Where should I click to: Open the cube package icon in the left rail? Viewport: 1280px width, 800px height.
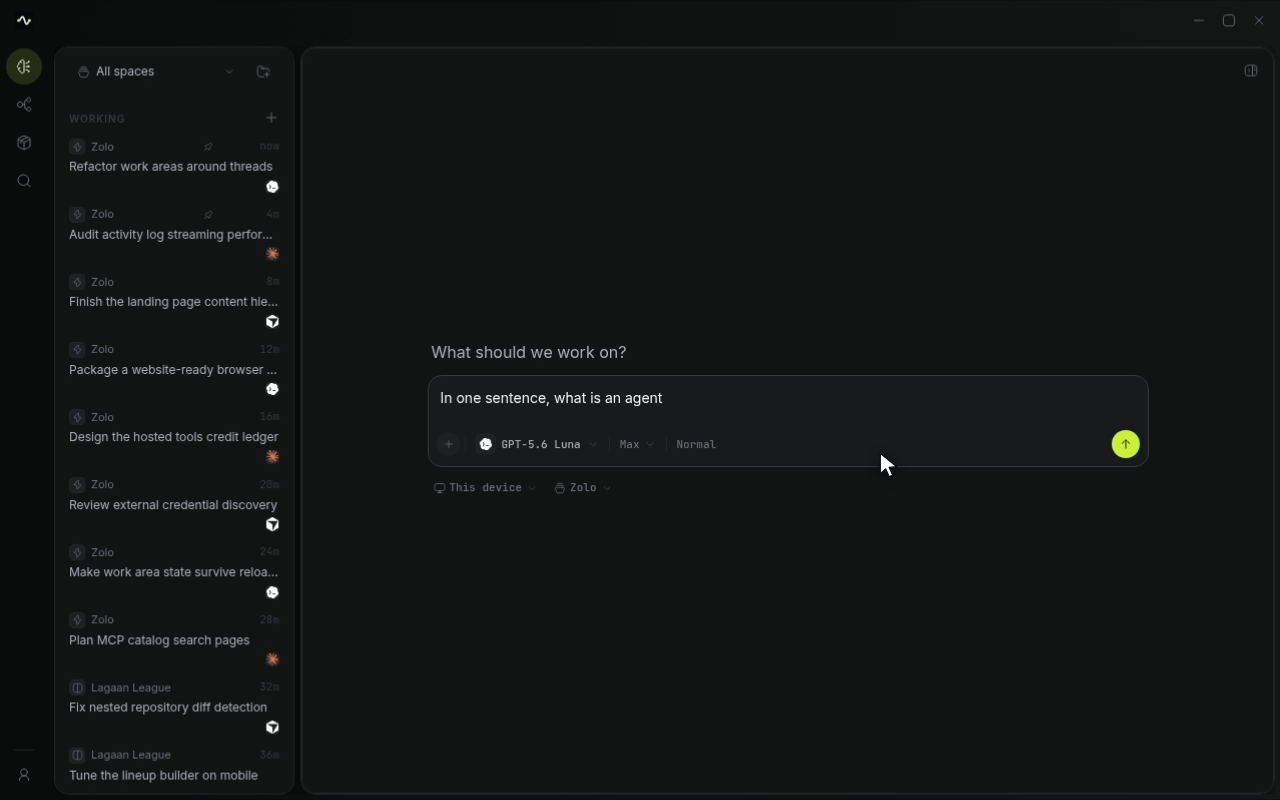point(24,143)
